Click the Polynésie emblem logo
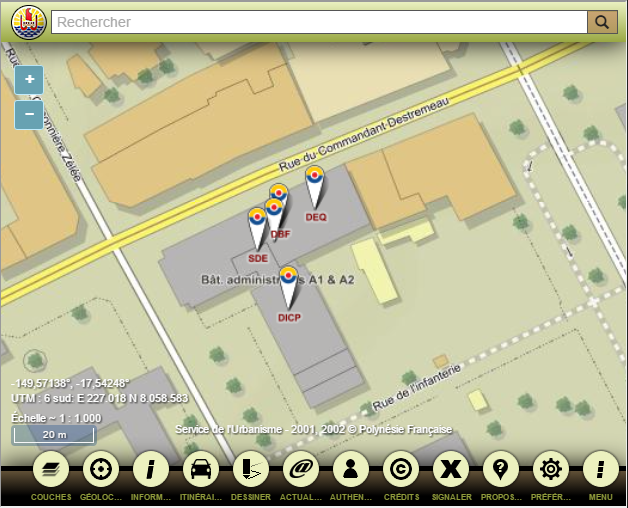This screenshot has height=508, width=628. pos(25,22)
